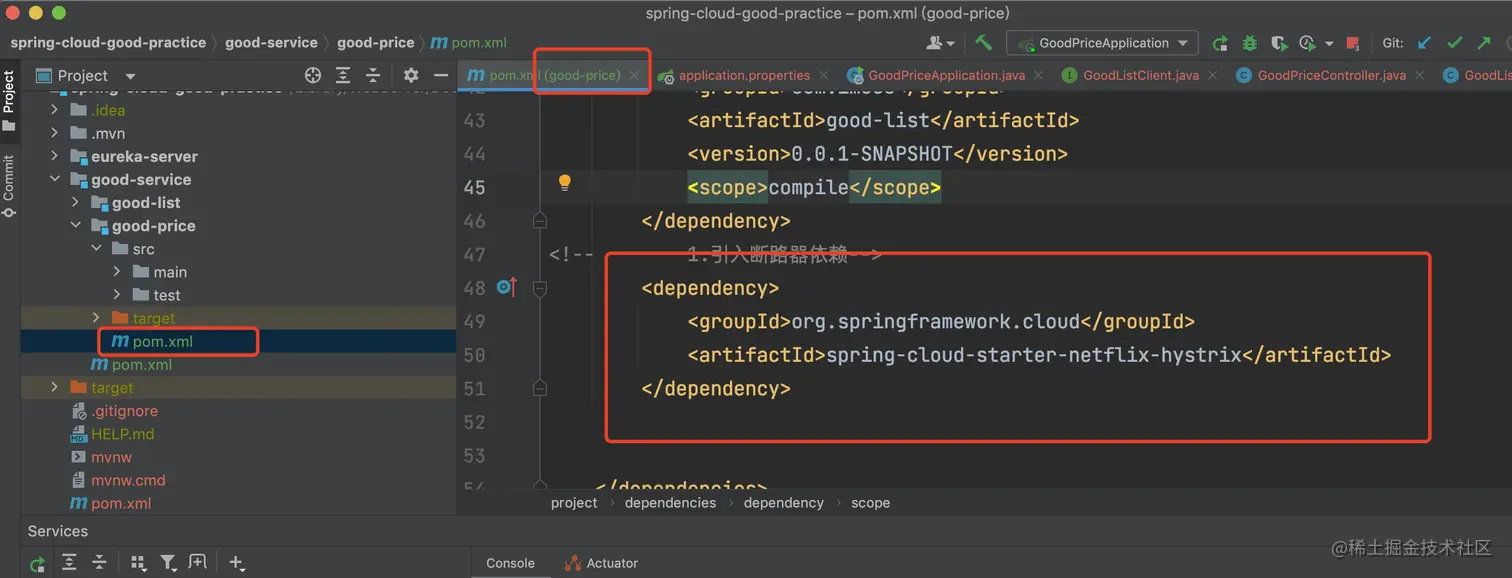Open Group By icon in Services toolbar
Image resolution: width=1512 pixels, height=578 pixels.
(138, 563)
